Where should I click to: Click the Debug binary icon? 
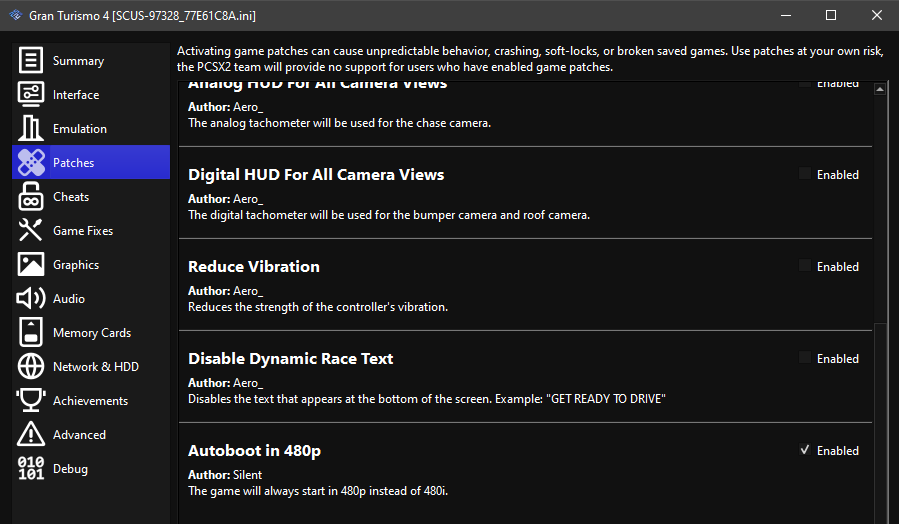31,468
